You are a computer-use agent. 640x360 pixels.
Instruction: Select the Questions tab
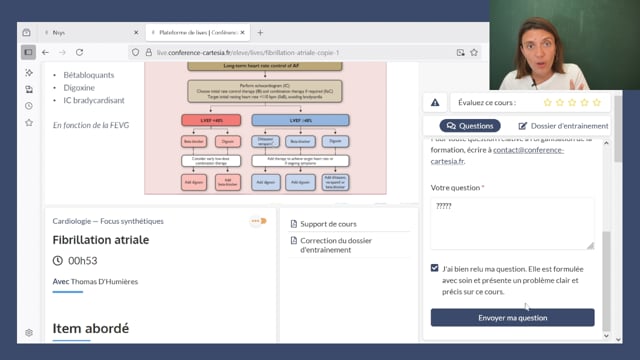[470, 126]
